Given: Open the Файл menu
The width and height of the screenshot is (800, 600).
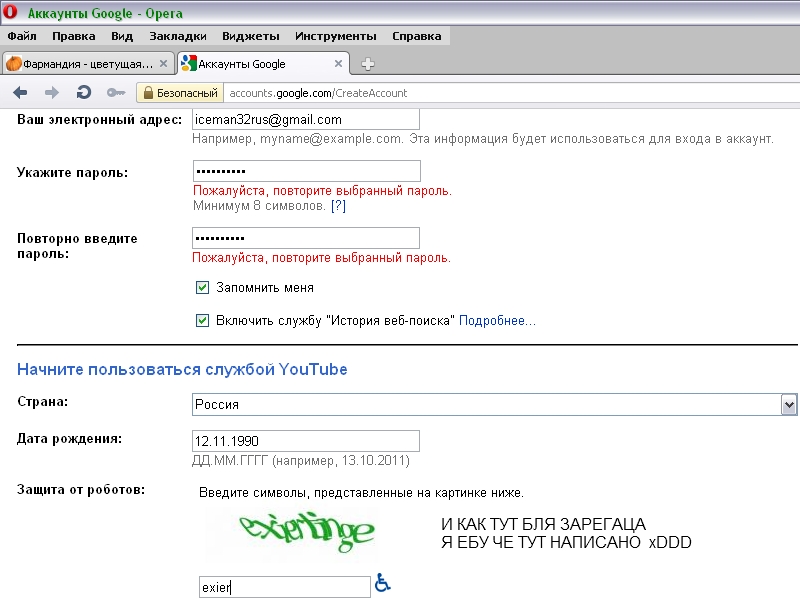Looking at the screenshot, I should [22, 36].
